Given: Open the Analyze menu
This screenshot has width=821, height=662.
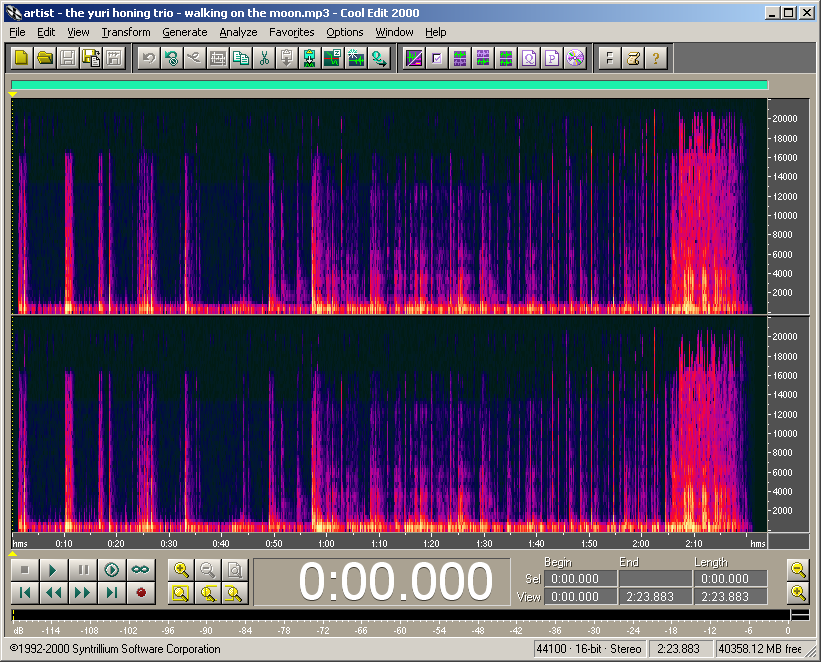Looking at the screenshot, I should pyautogui.click(x=238, y=32).
